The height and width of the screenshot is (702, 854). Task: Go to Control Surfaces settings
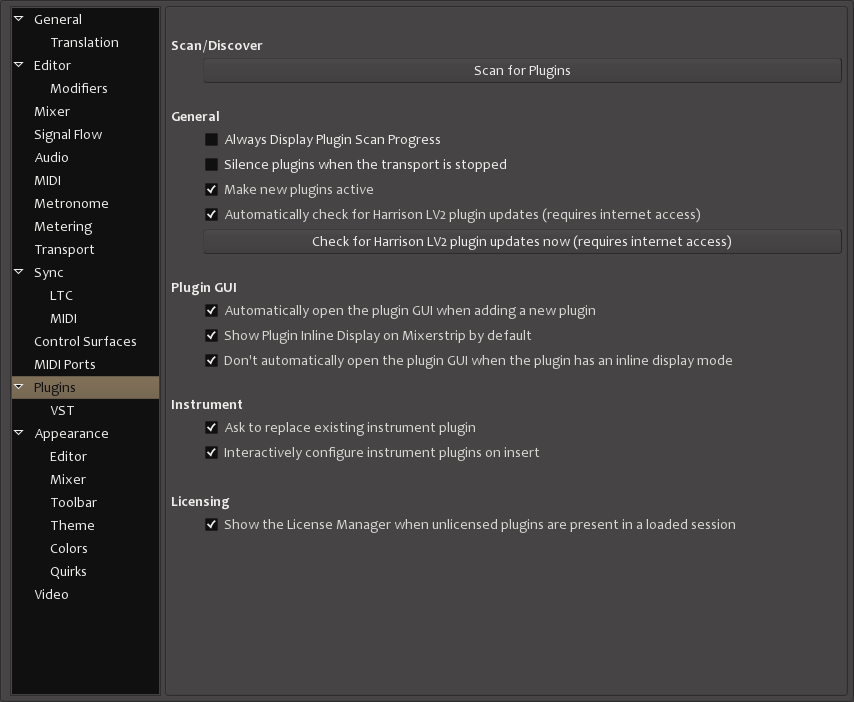coord(85,341)
